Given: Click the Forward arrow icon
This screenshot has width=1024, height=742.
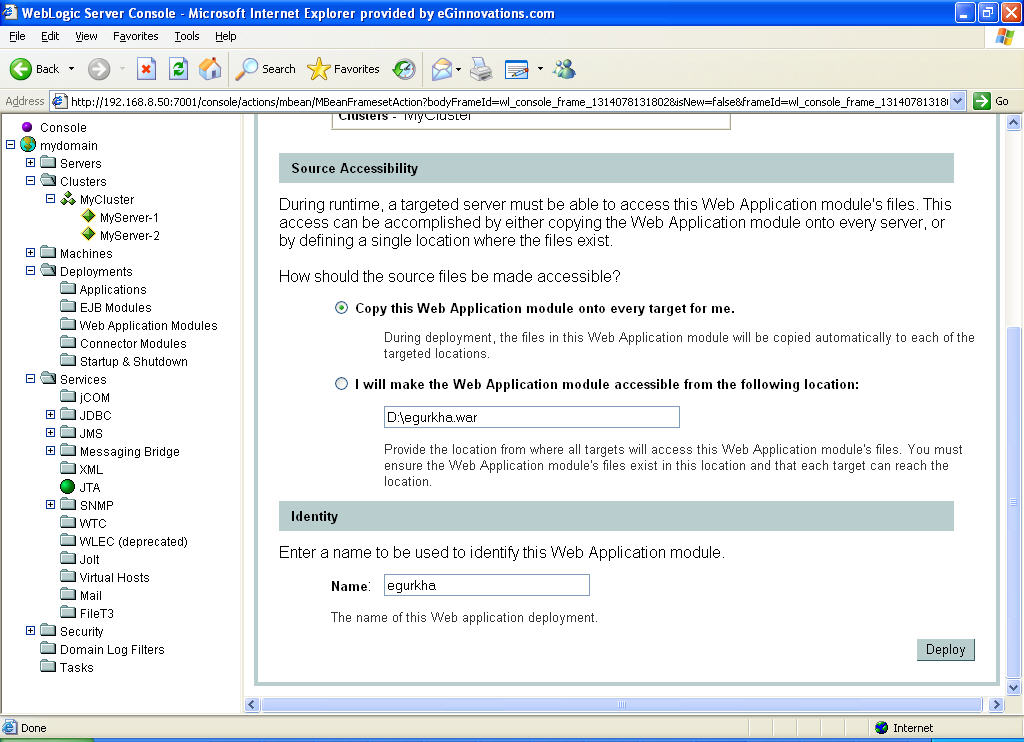Looking at the screenshot, I should pyautogui.click(x=99, y=69).
